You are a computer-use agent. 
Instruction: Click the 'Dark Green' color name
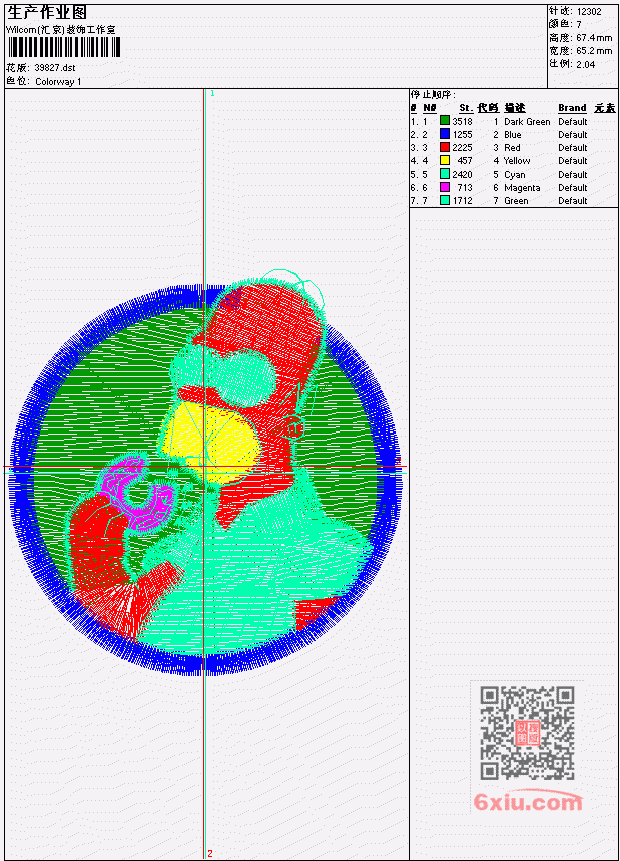[527, 122]
